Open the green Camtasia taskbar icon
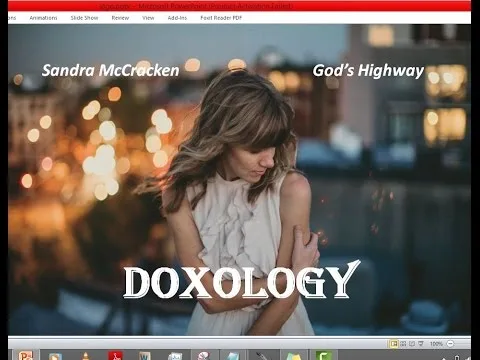This screenshot has width=480, height=360. point(324,355)
